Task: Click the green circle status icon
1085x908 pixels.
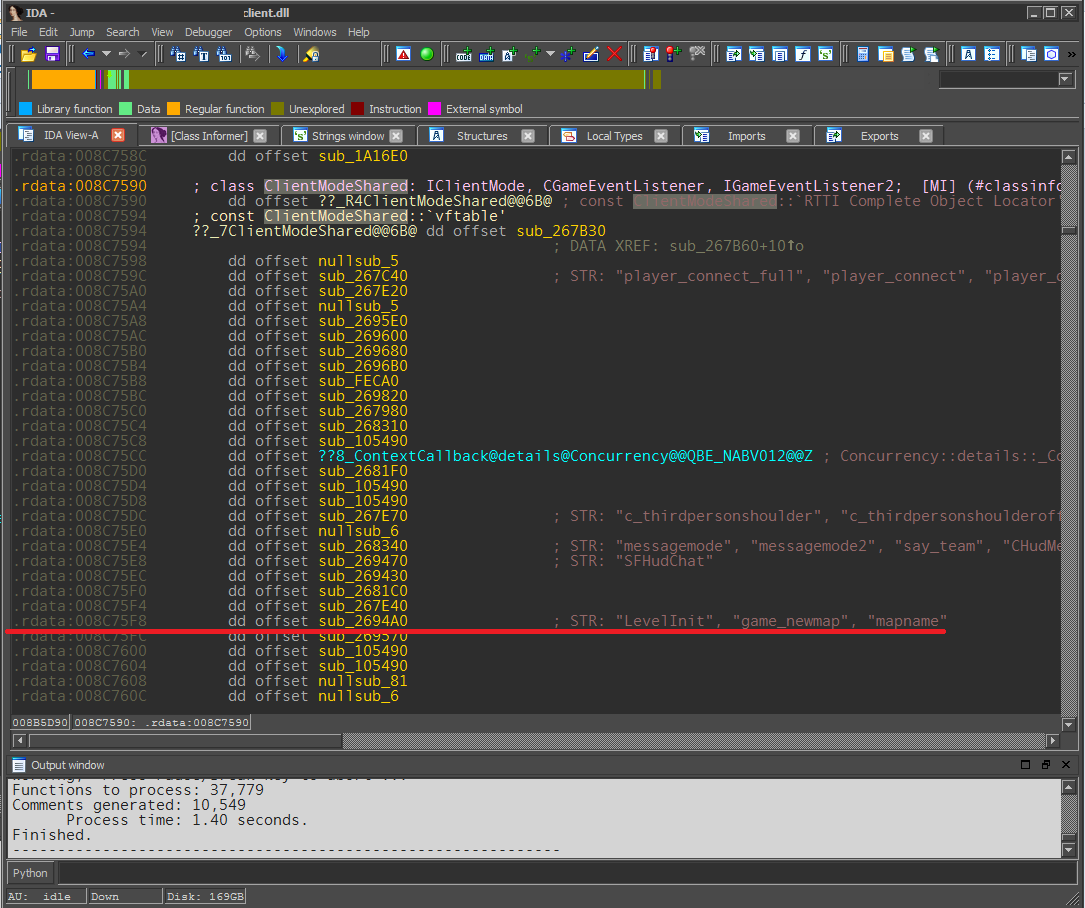Action: click(427, 54)
